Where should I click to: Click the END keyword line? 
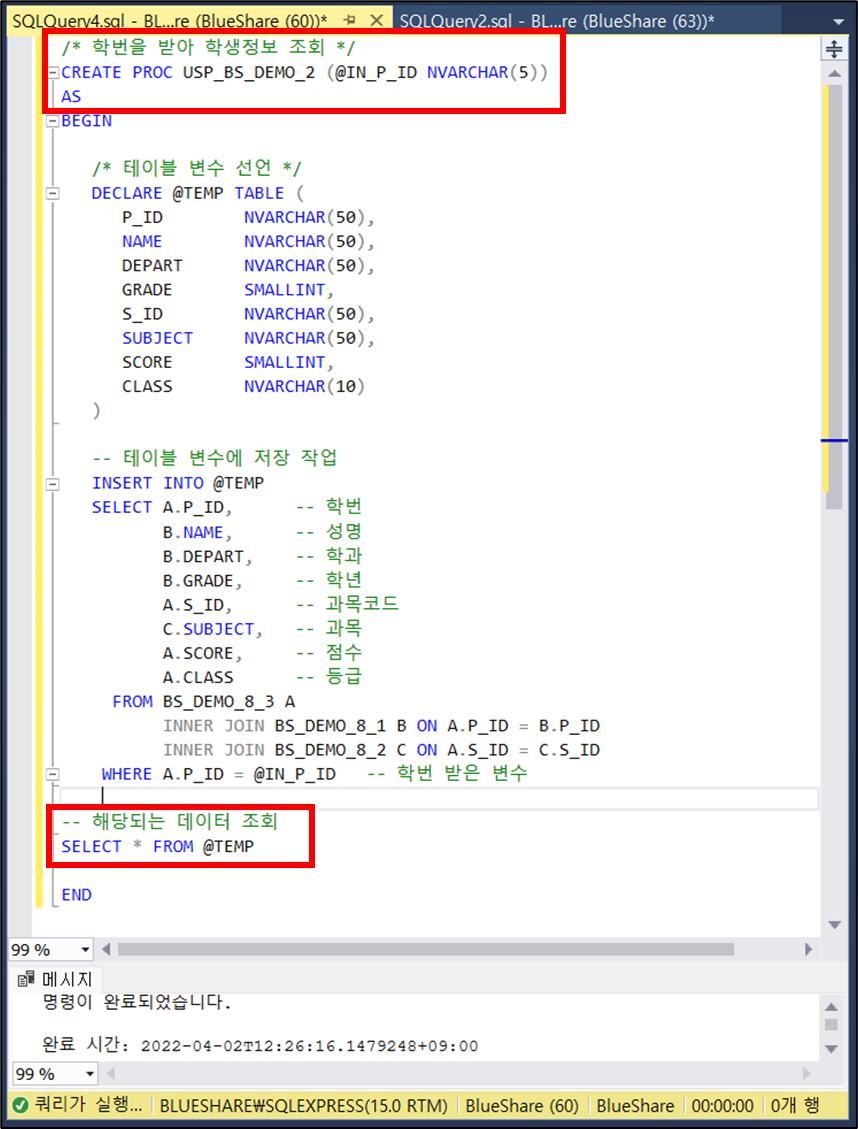[x=76, y=895]
